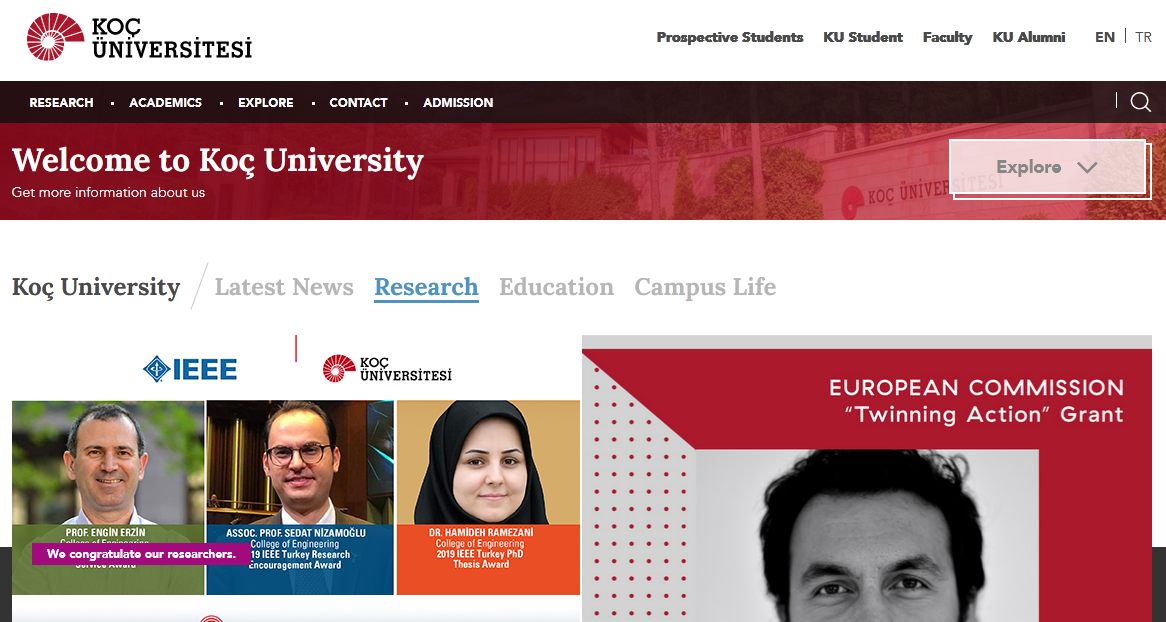Open the search magnifier icon
The height and width of the screenshot is (622, 1166).
(x=1141, y=102)
